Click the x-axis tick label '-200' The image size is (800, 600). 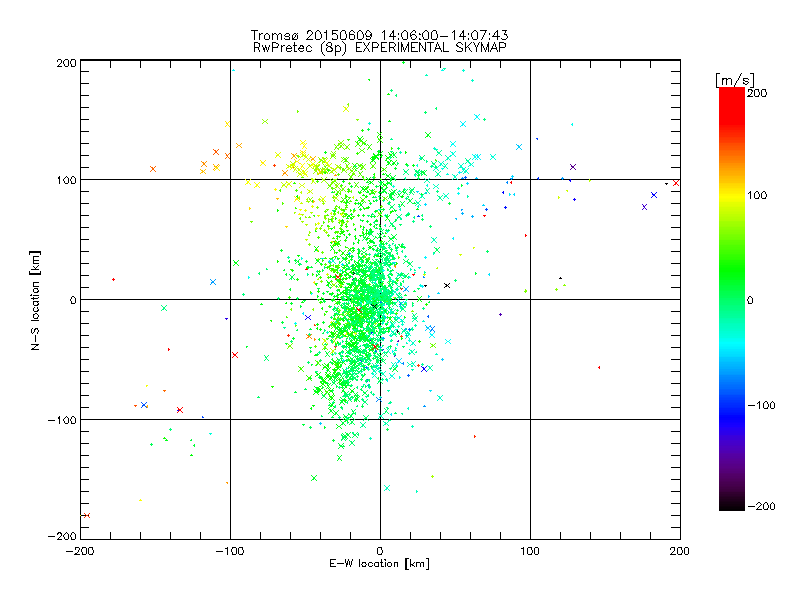(x=80, y=551)
